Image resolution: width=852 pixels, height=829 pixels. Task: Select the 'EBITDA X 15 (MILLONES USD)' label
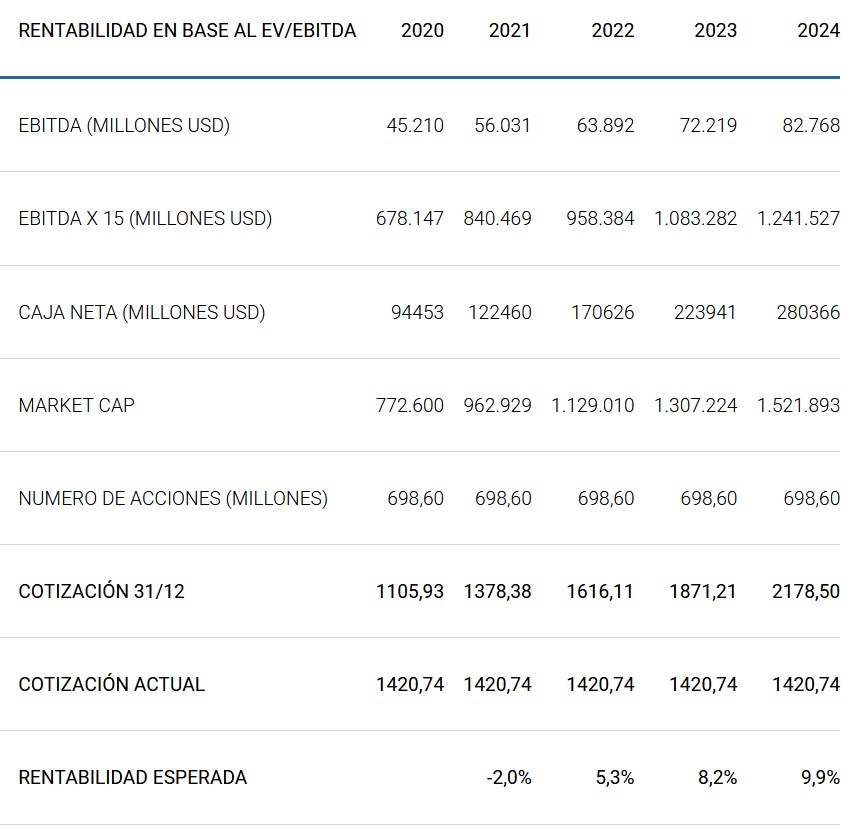(145, 218)
